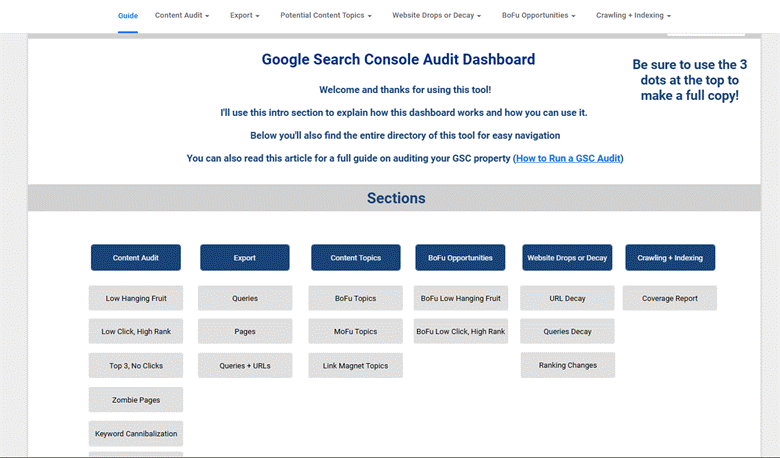Expand Crawling + Indexing navbar menu
This screenshot has width=780, height=458.
pos(633,15)
